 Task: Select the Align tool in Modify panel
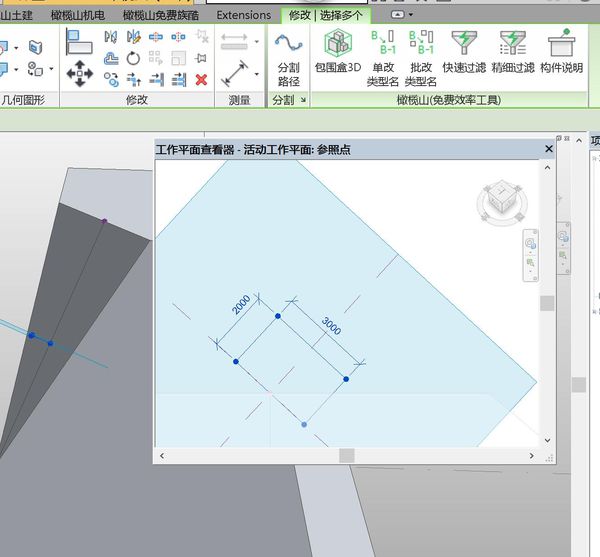click(79, 41)
